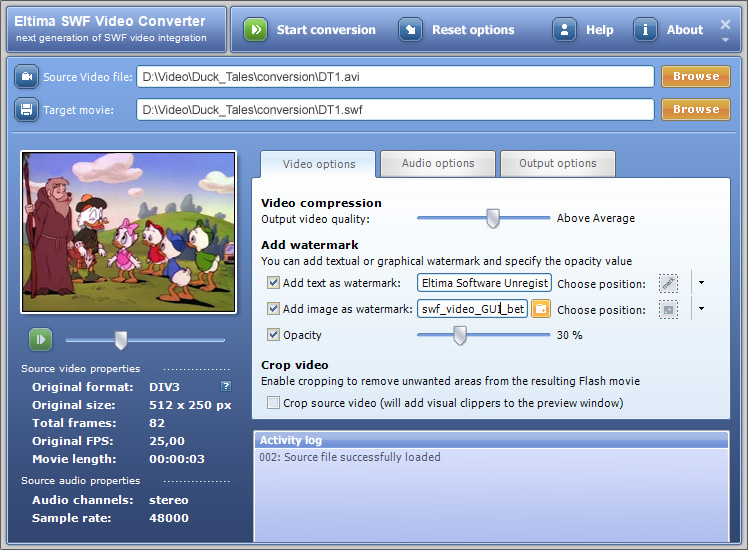Viewport: 748px width, 550px height.
Task: Click the Reset options arrow icon
Action: coord(410,30)
